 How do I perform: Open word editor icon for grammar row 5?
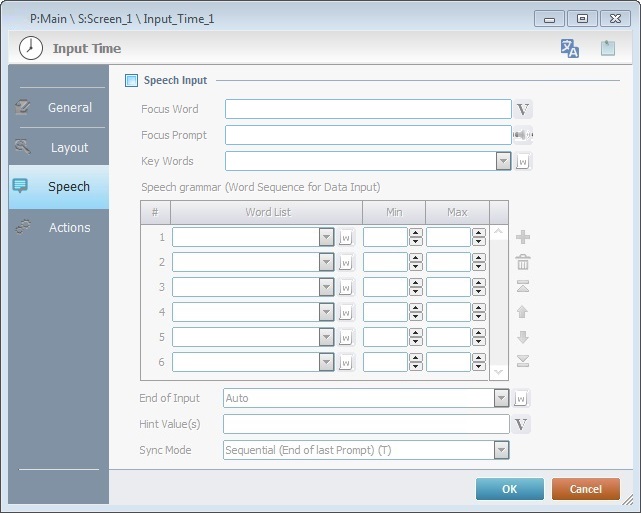(x=346, y=337)
